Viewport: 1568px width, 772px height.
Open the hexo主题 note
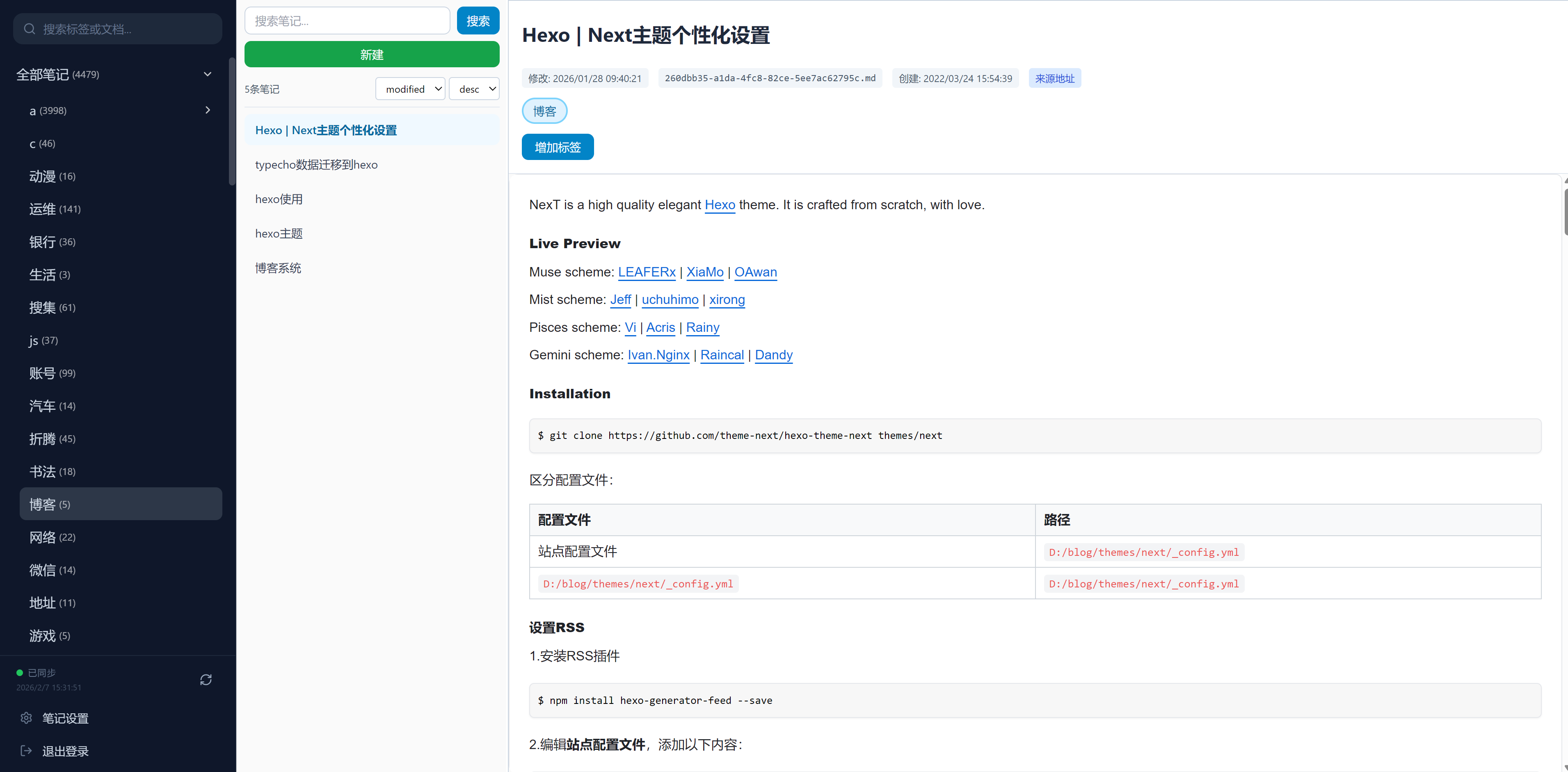(279, 233)
